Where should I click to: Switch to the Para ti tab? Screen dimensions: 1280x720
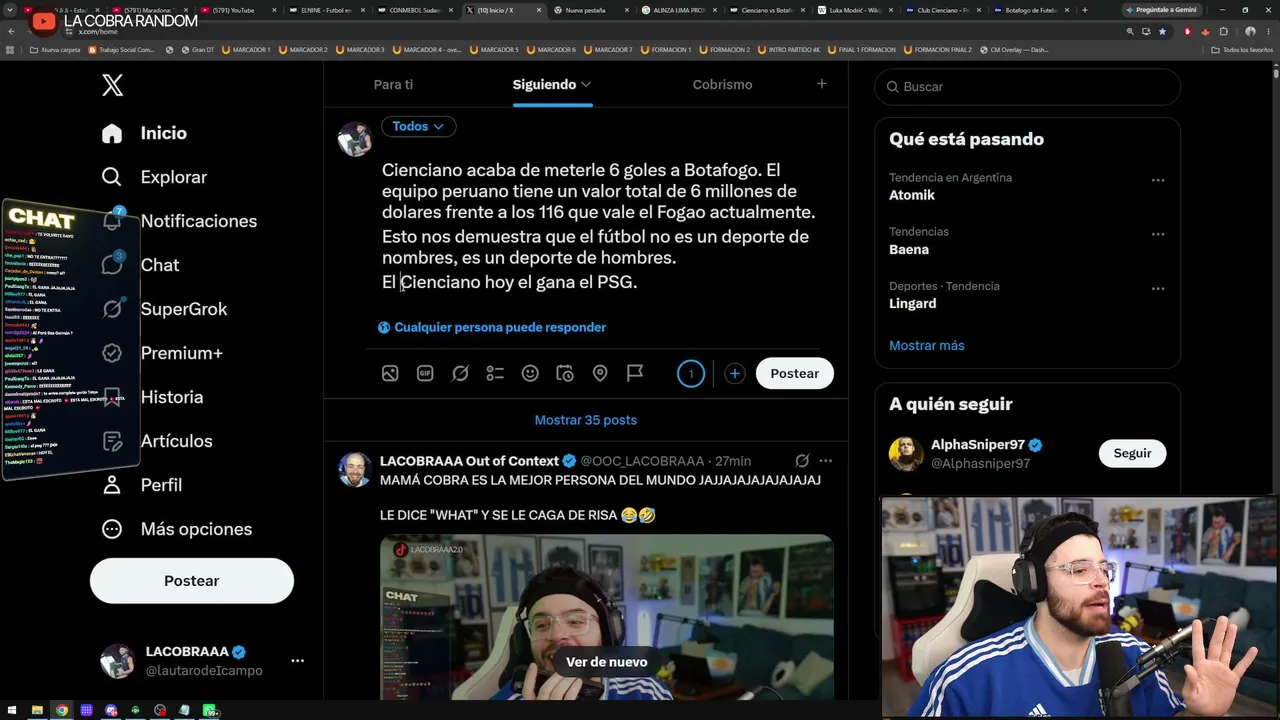coord(393,85)
